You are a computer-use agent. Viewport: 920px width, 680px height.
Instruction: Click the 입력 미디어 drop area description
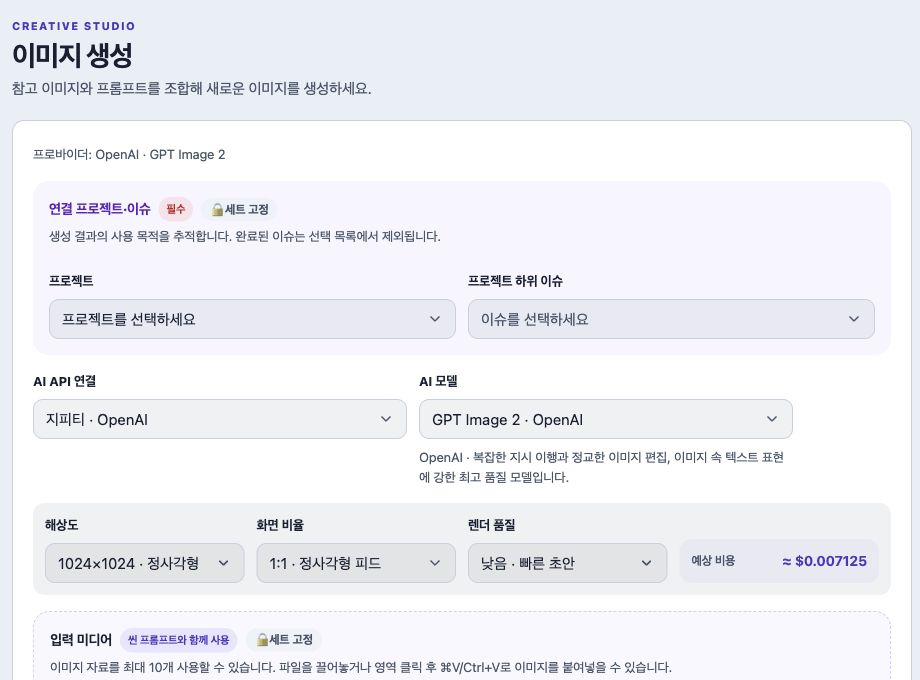click(x=361, y=667)
